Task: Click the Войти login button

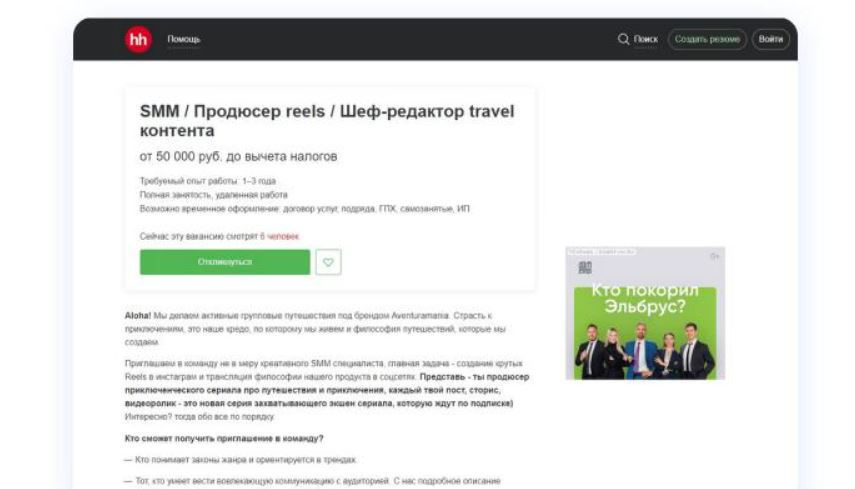Action: pos(770,39)
